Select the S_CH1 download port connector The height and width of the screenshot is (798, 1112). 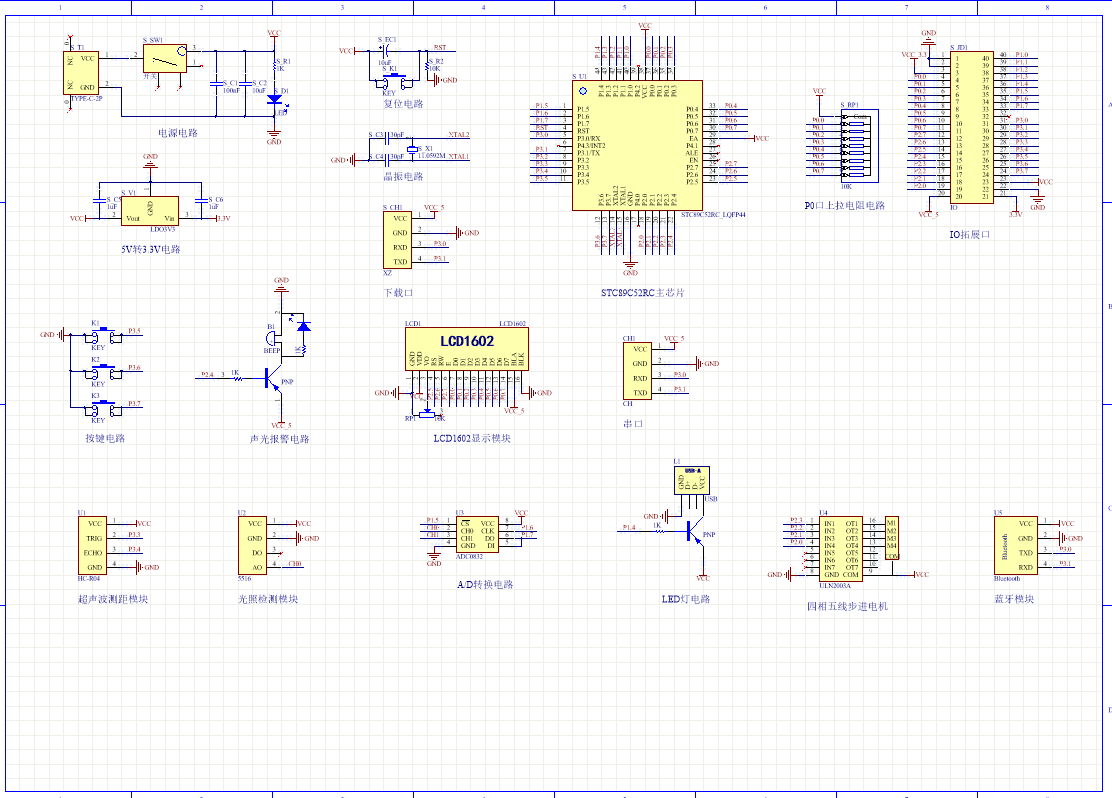(399, 240)
